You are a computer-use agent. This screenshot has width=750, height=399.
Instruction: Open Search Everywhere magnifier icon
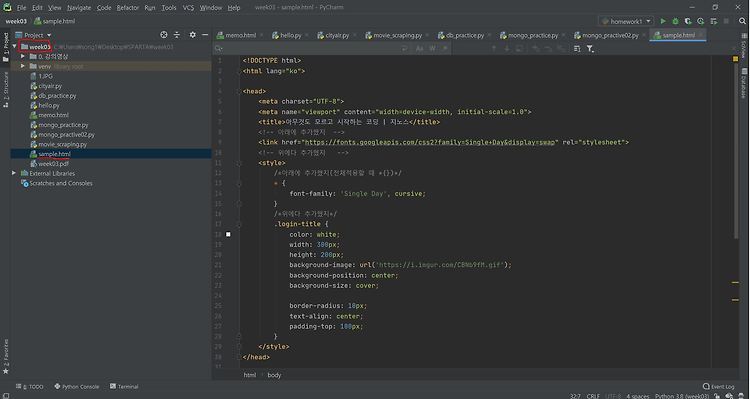pyautogui.click(x=742, y=21)
